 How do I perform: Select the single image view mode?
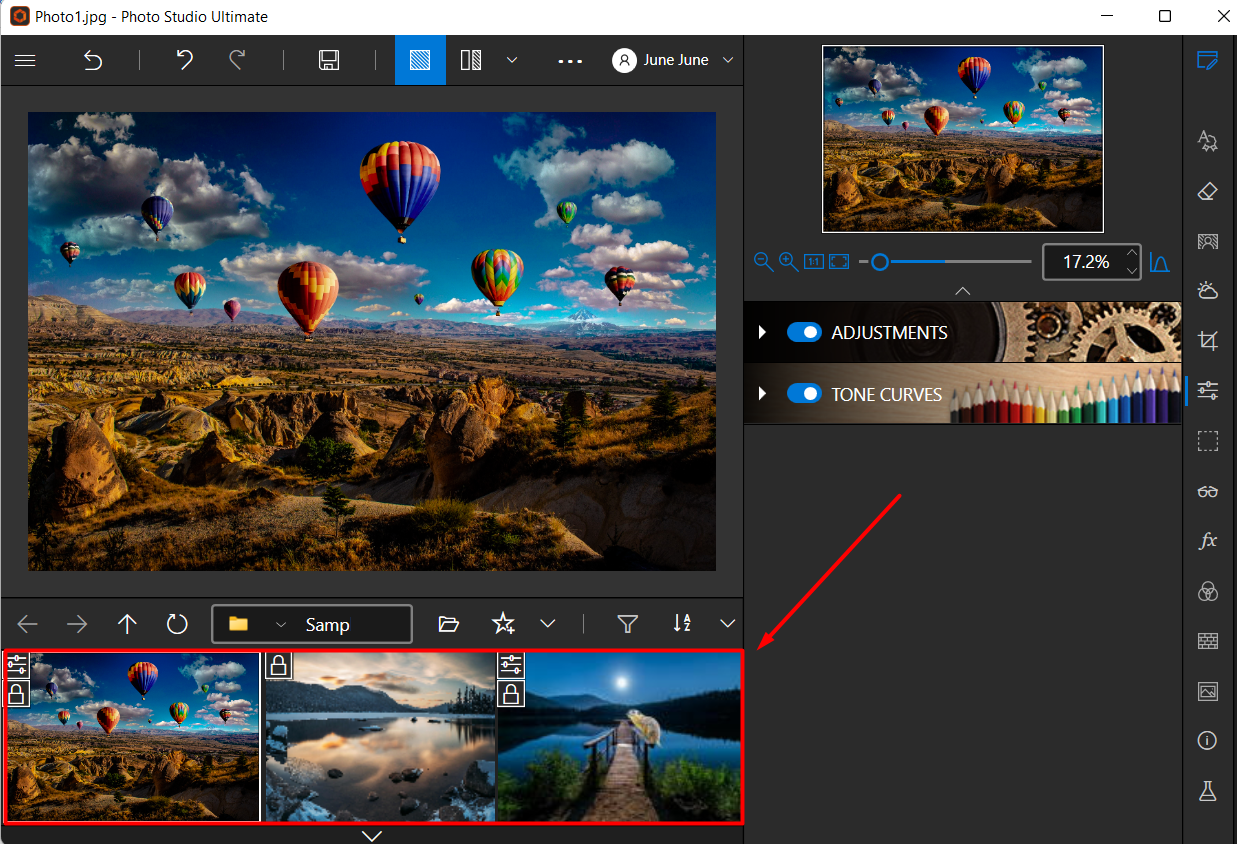(x=420, y=60)
